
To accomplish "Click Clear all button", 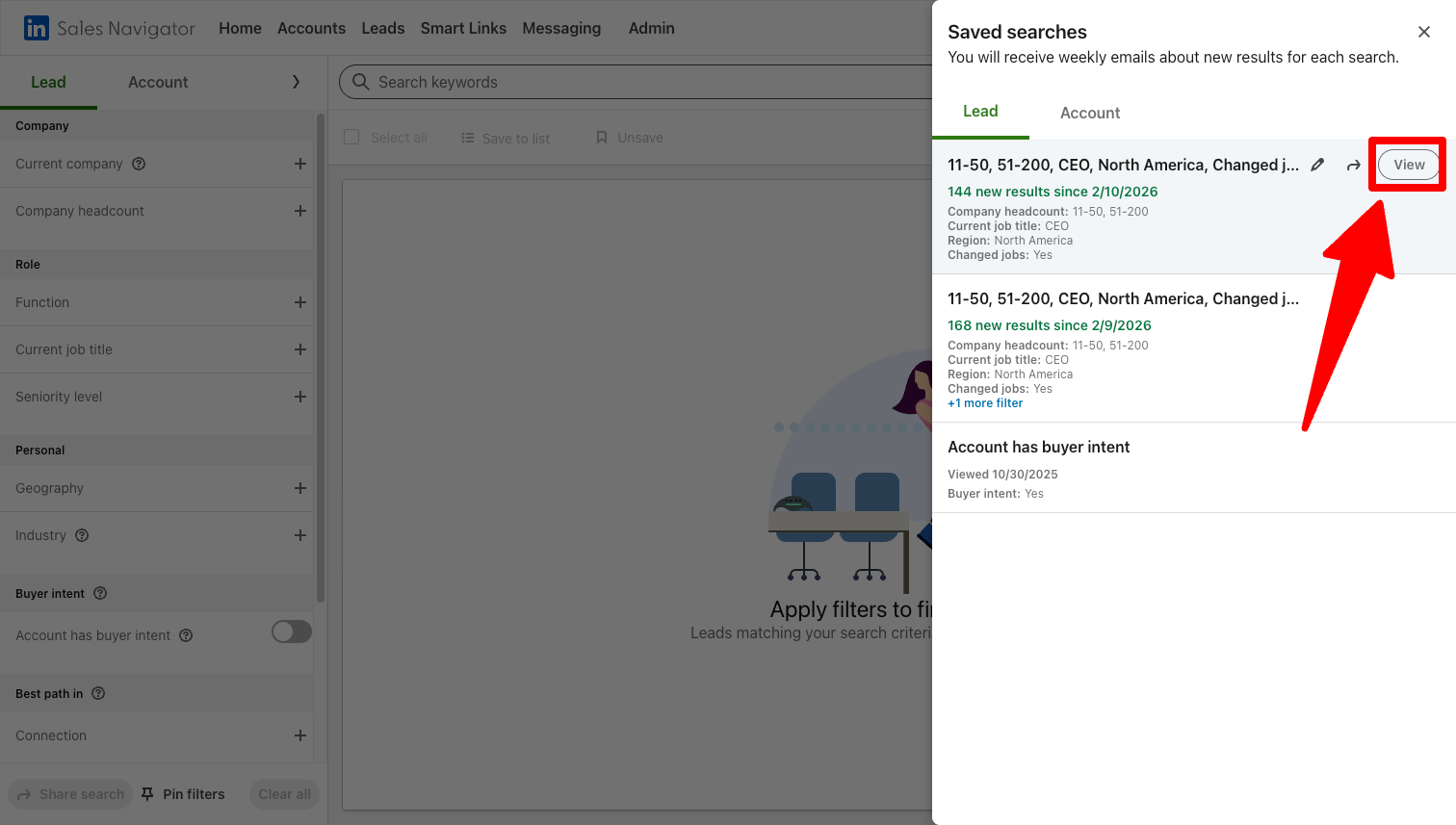I will tap(284, 794).
